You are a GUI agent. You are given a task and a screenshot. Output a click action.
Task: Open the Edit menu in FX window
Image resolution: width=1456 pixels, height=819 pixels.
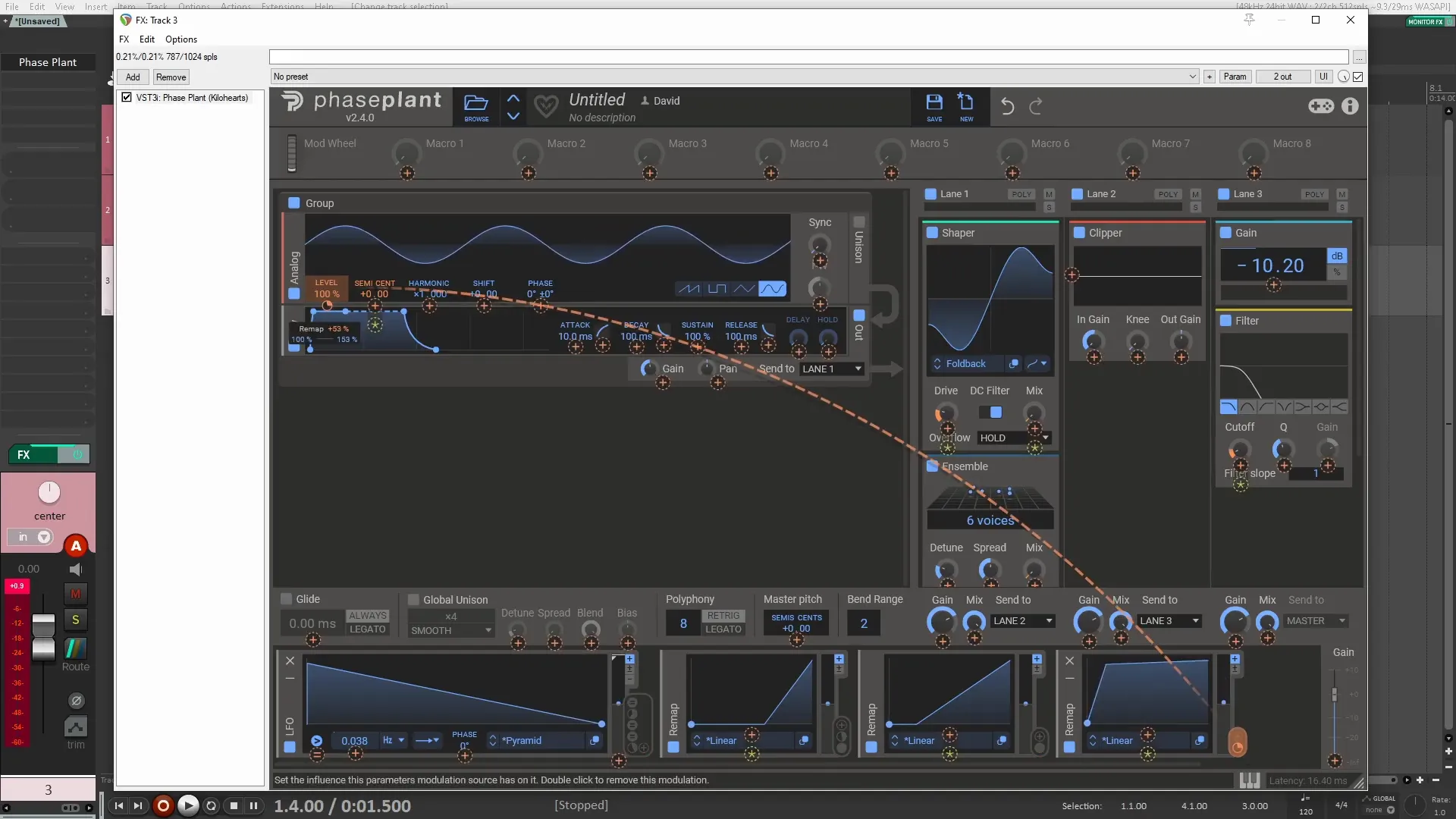click(147, 39)
